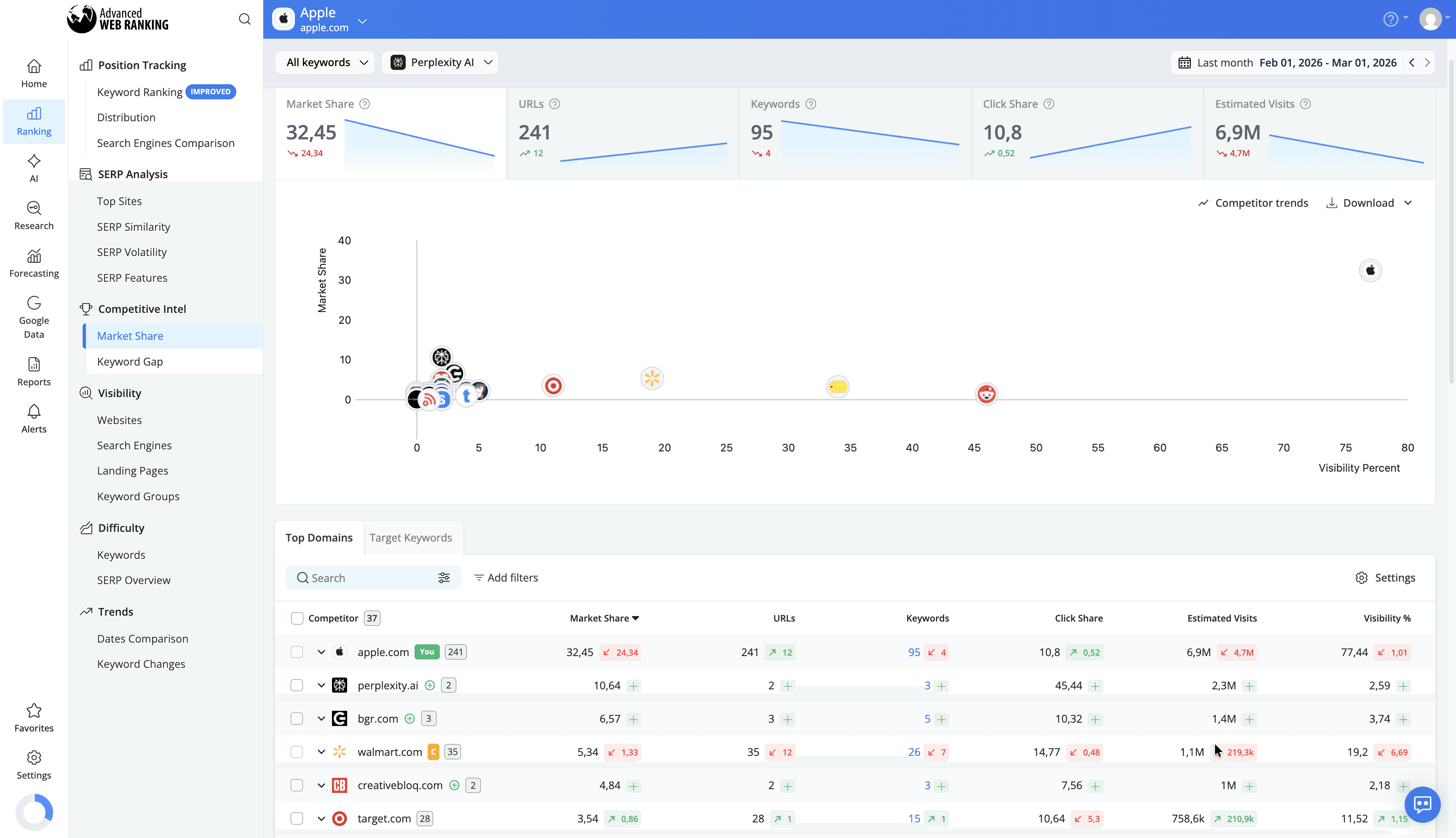The height and width of the screenshot is (838, 1456).
Task: Select the walmart.com row checkbox
Action: 297,752
